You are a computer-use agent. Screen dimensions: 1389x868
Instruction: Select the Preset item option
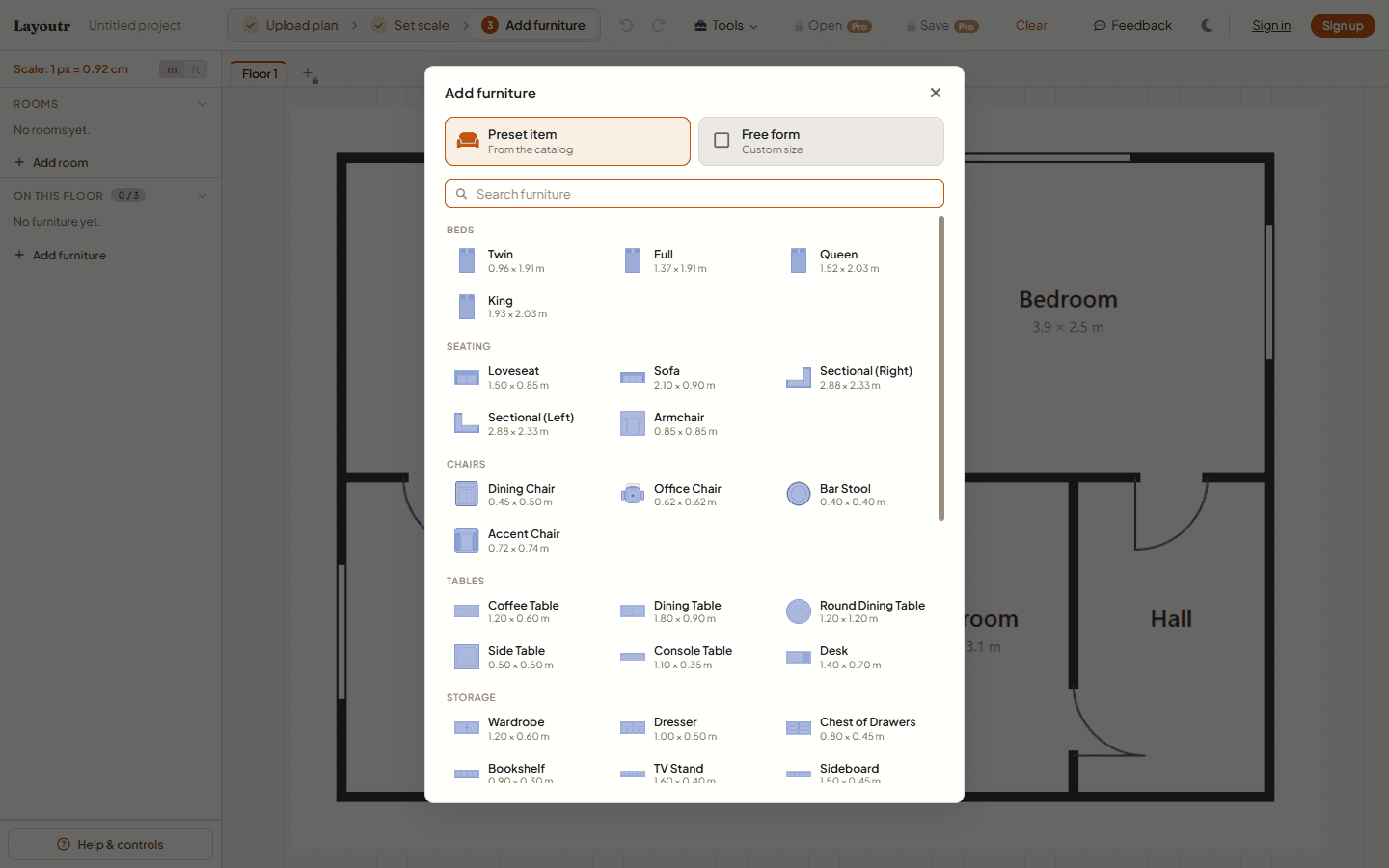pos(567,142)
